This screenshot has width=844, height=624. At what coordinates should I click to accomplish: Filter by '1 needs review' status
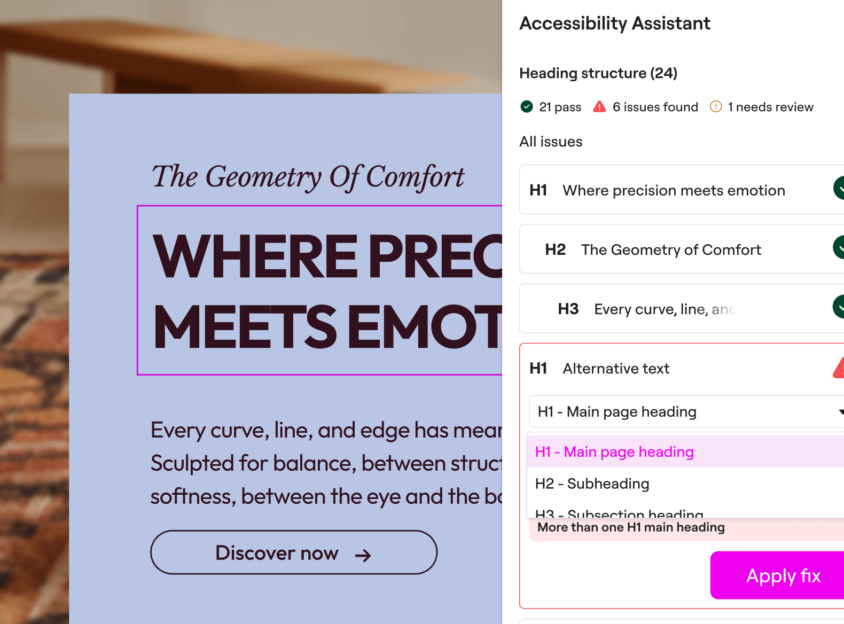pyautogui.click(x=770, y=107)
